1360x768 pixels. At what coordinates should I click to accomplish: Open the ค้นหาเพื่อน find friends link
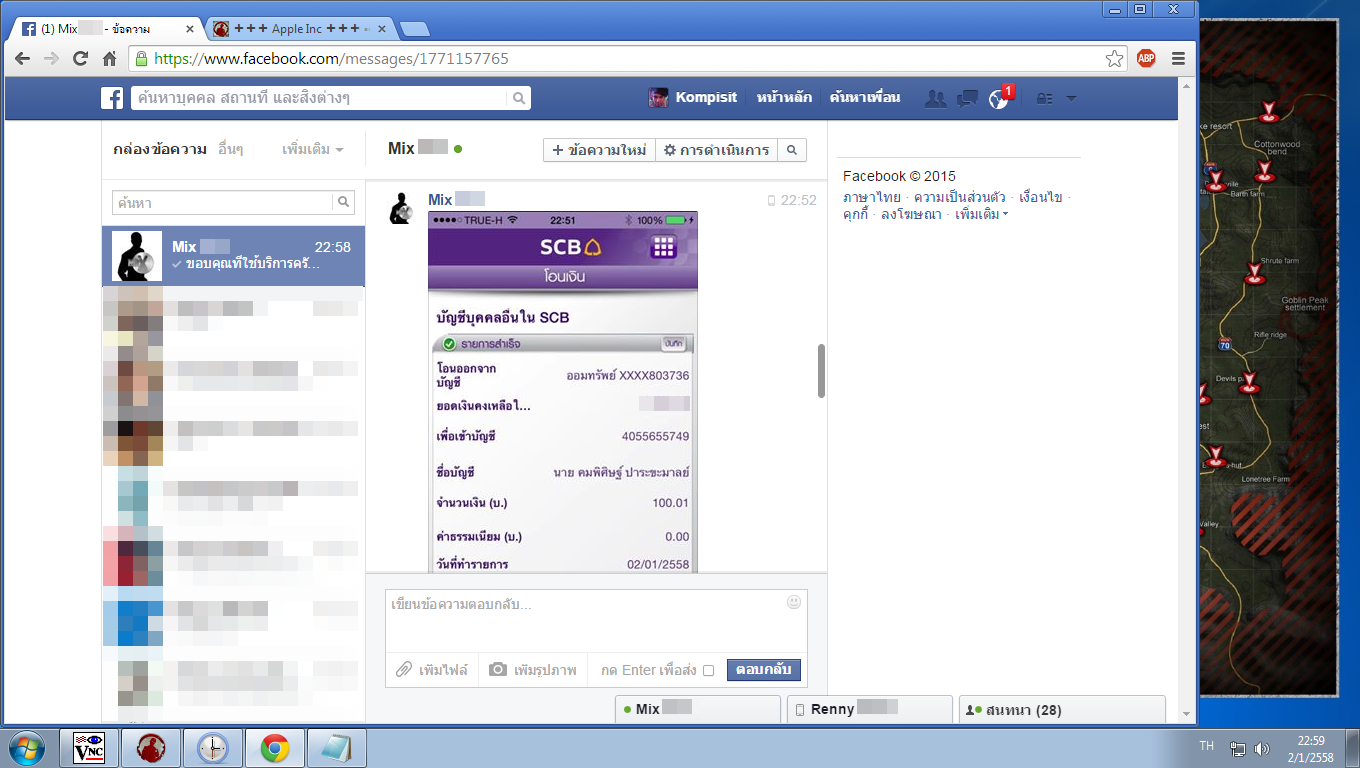tap(865, 98)
